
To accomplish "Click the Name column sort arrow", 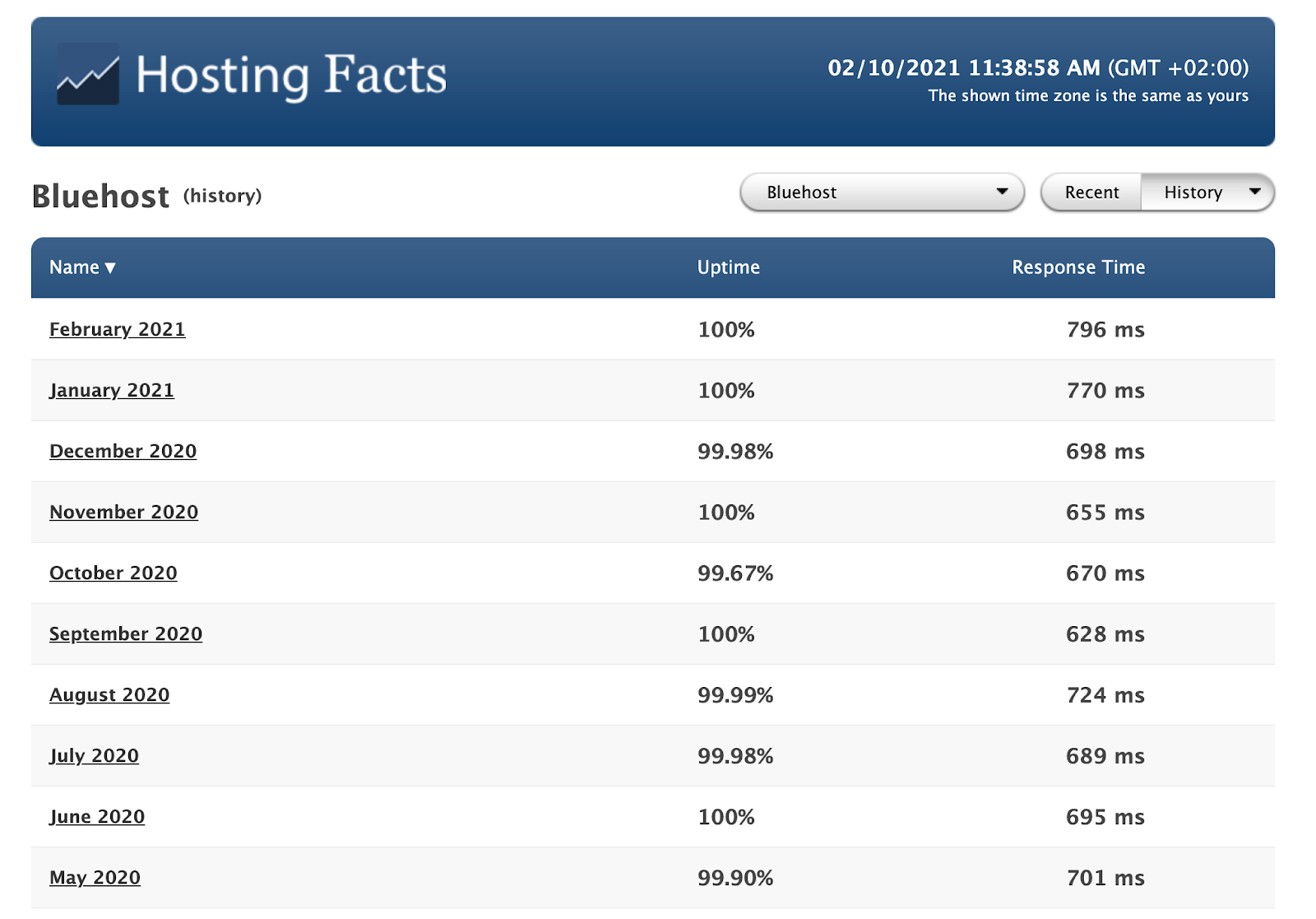I will pos(110,267).
